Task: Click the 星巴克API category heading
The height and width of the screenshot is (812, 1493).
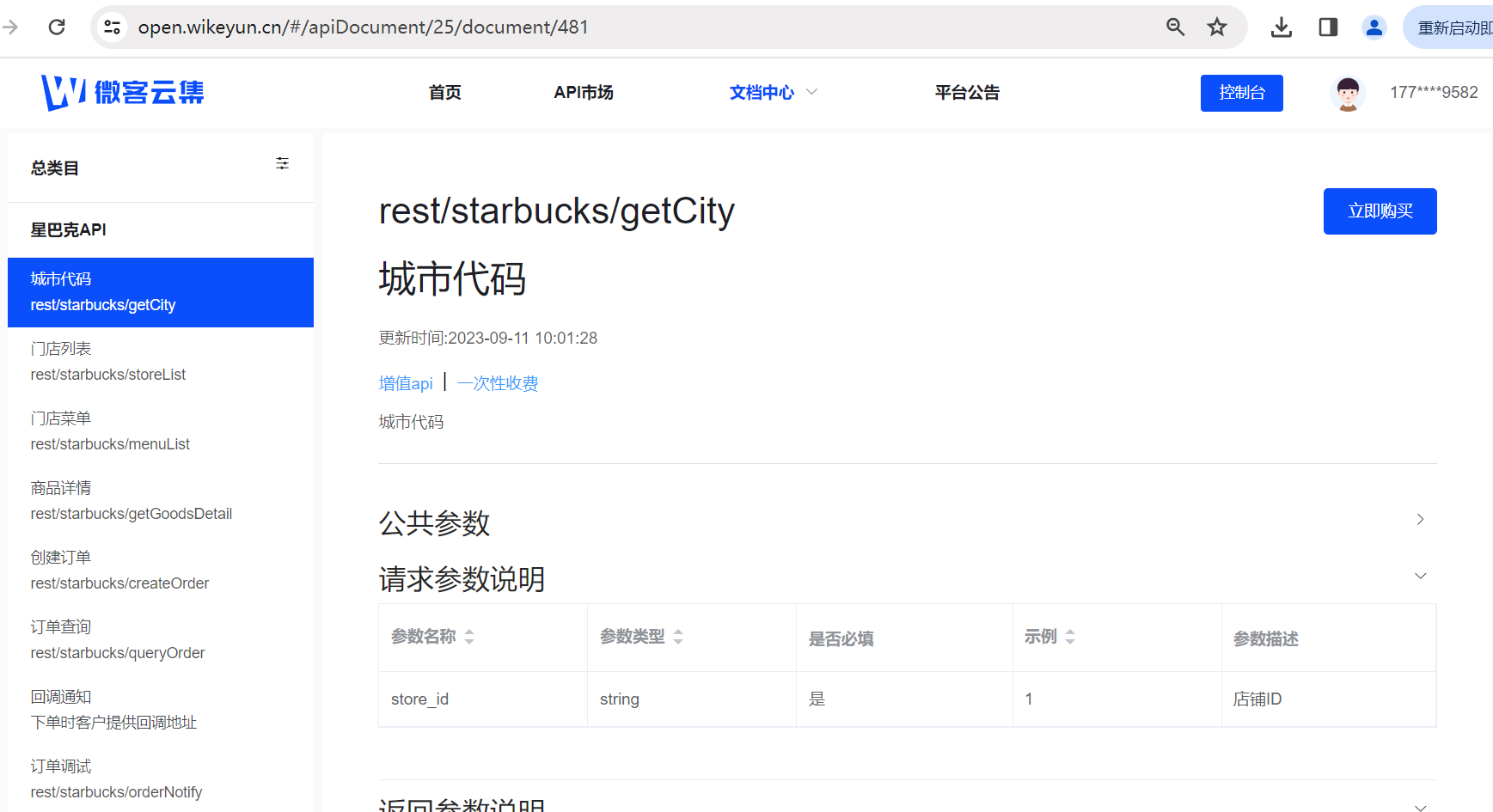Action: click(69, 230)
